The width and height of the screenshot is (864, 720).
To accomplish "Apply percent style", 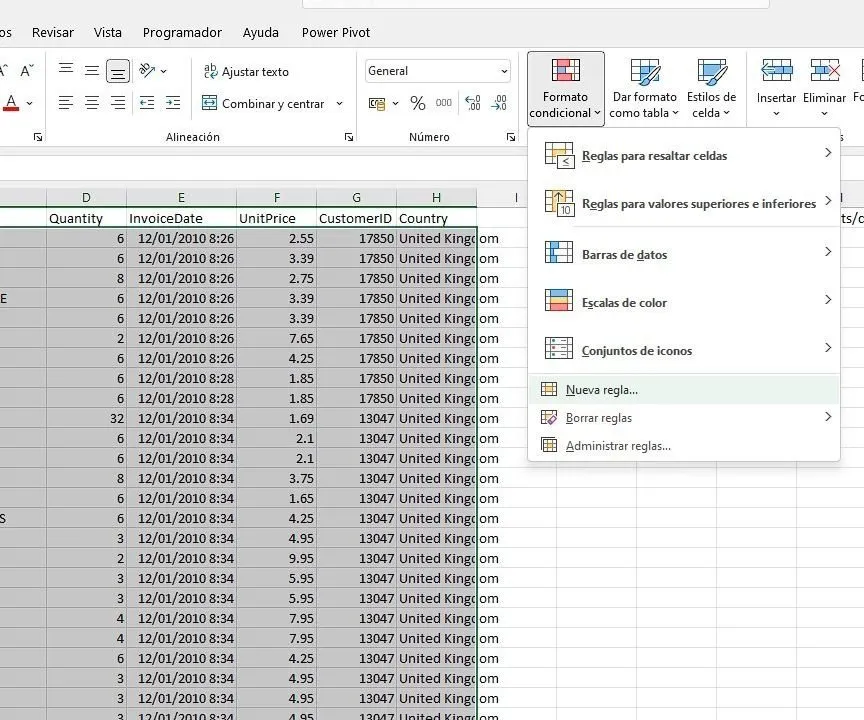I will click(x=418, y=103).
